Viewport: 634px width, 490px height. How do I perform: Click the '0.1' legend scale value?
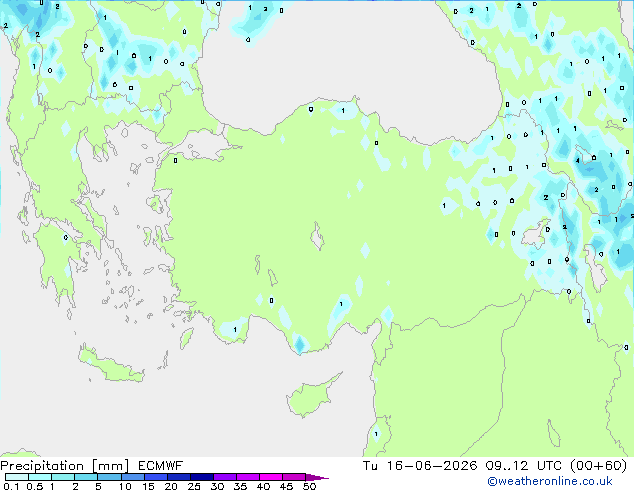click(x=11, y=486)
